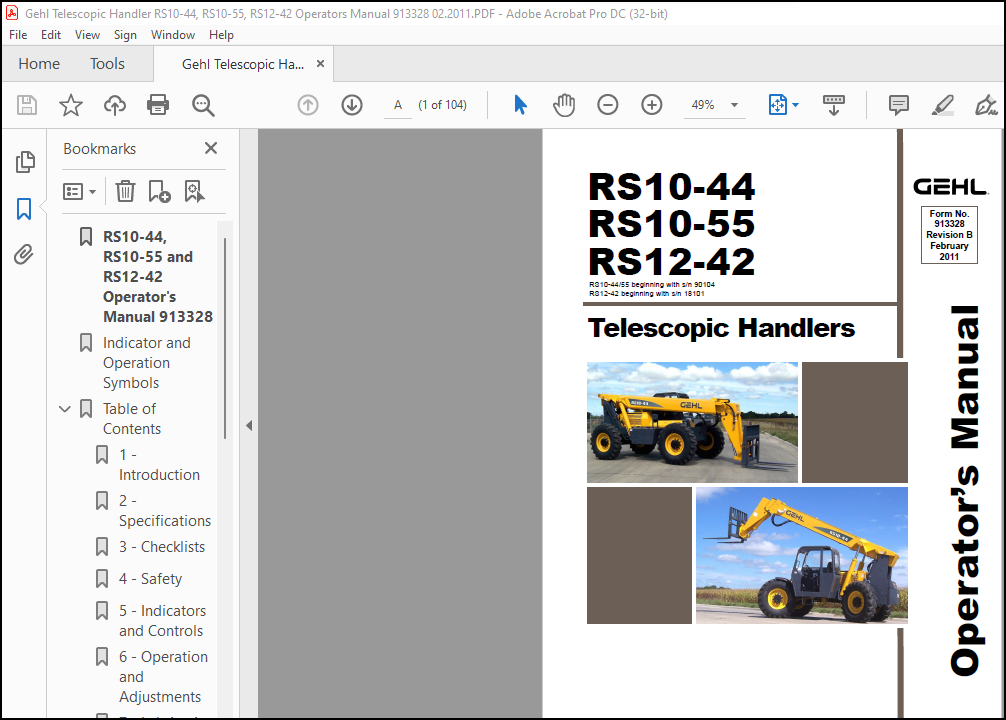This screenshot has width=1006, height=720.
Task: Activate the hand pan tool
Action: (564, 105)
